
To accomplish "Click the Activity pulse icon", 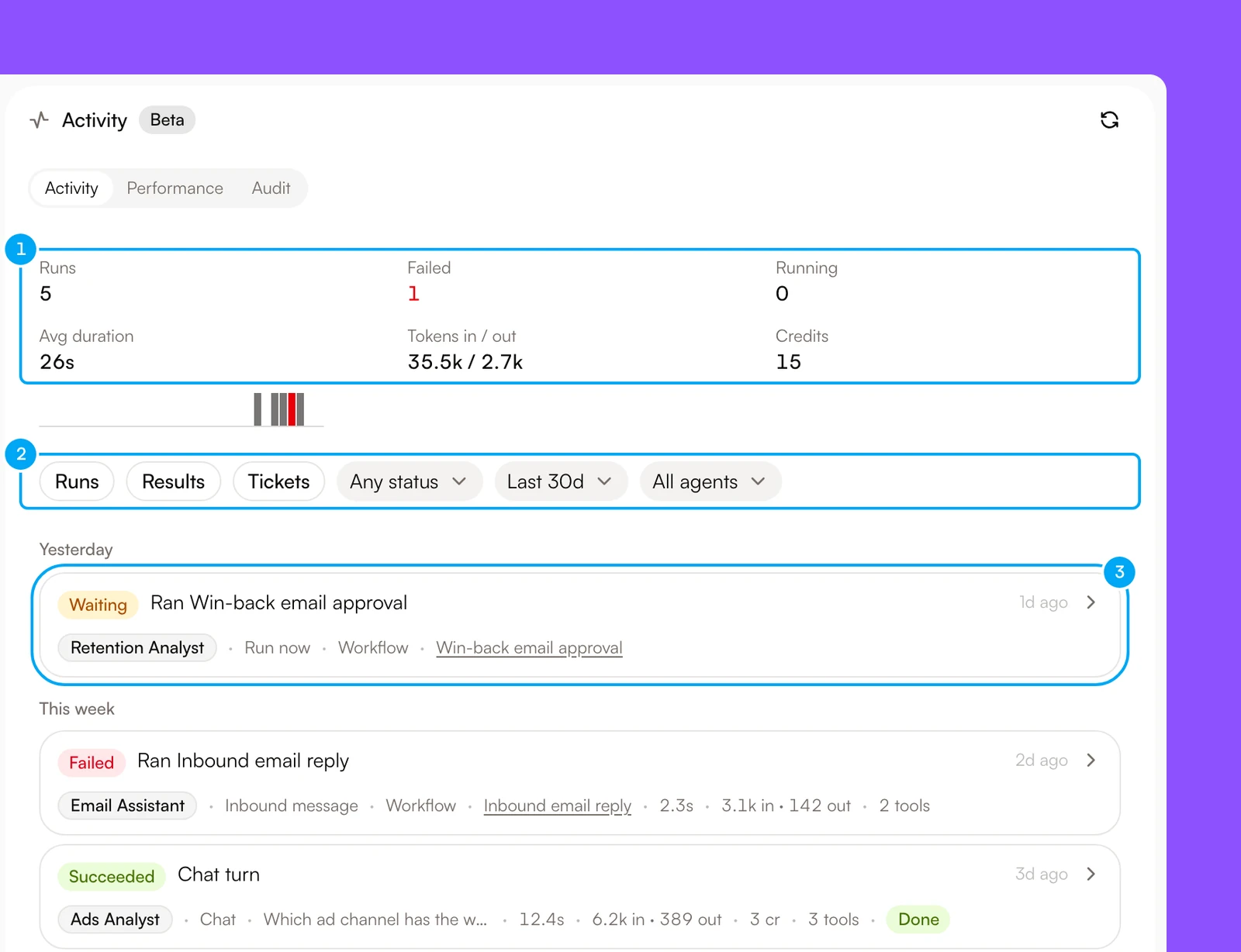I will click(x=39, y=120).
